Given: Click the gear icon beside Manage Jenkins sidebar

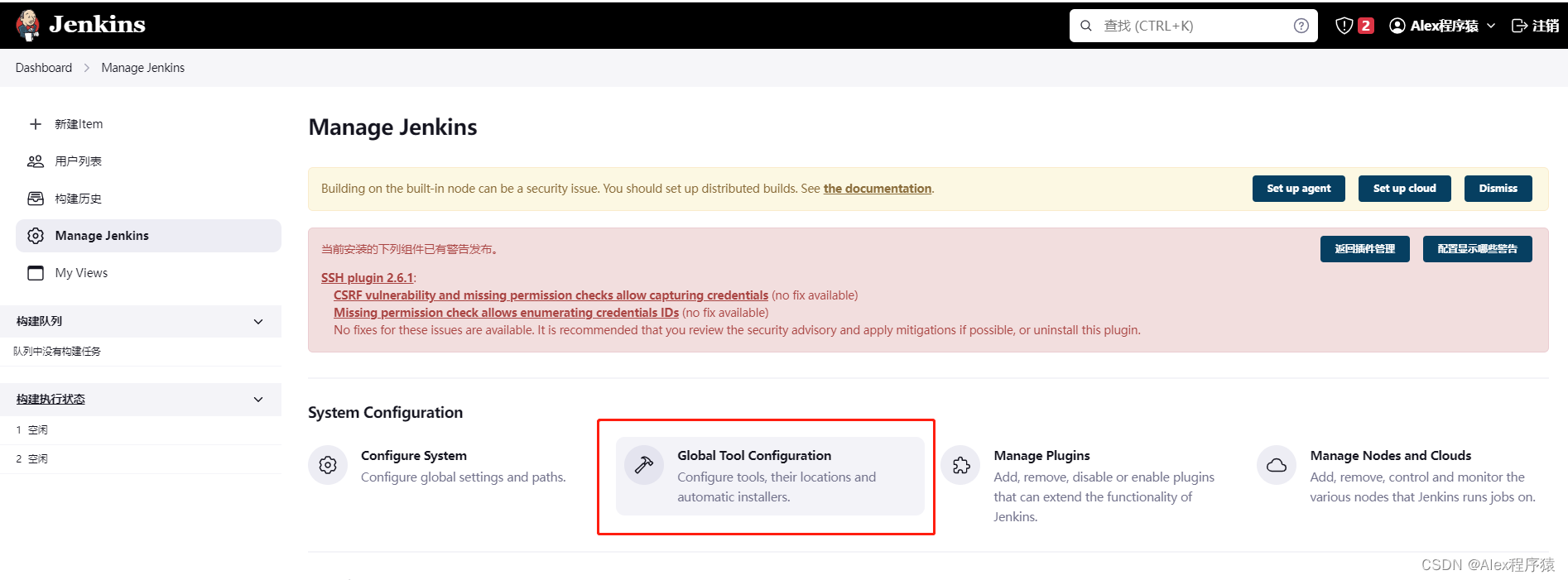Looking at the screenshot, I should click(x=36, y=236).
